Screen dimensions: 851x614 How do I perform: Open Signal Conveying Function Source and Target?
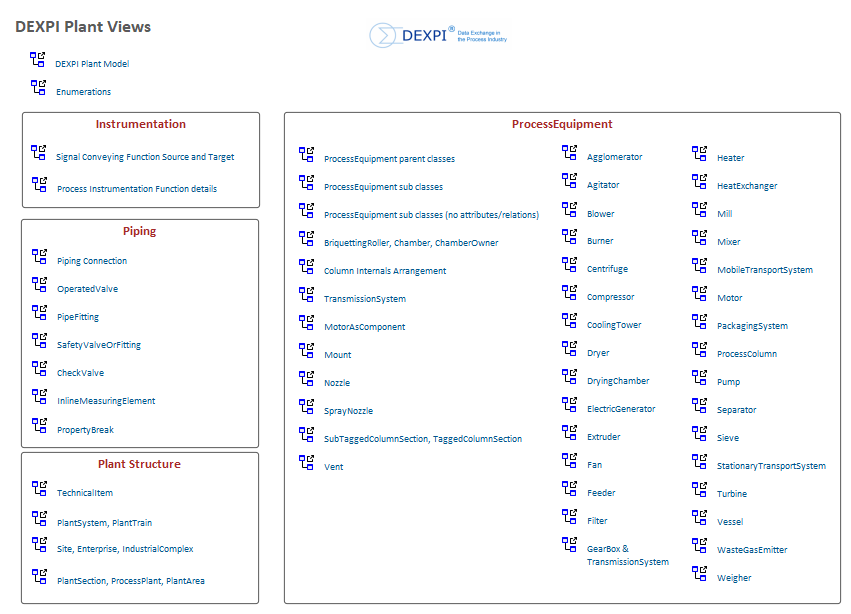(145, 157)
